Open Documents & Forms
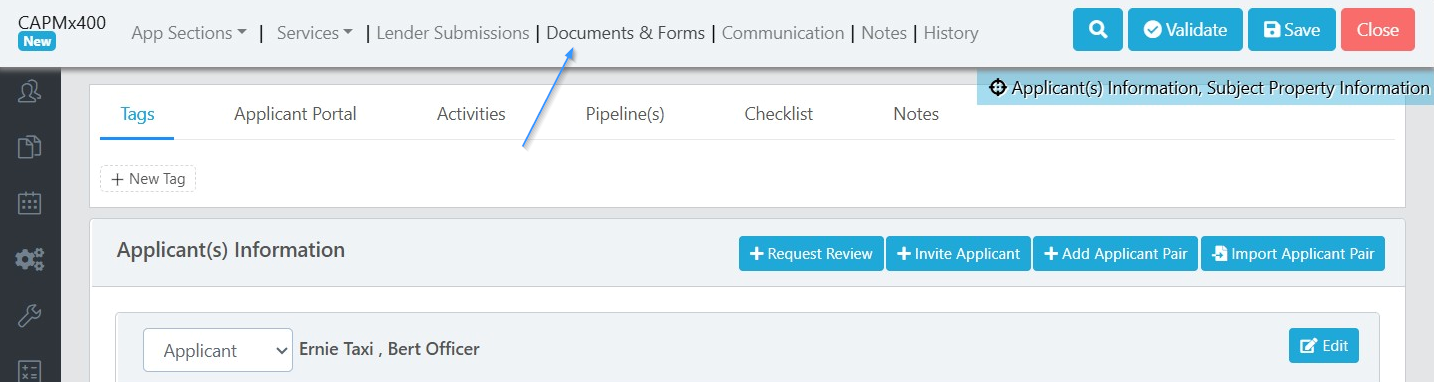The height and width of the screenshot is (382, 1434). 626,33
